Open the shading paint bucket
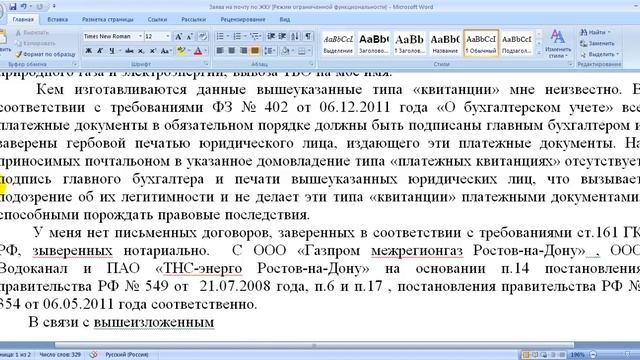640x360 pixels. point(285,51)
